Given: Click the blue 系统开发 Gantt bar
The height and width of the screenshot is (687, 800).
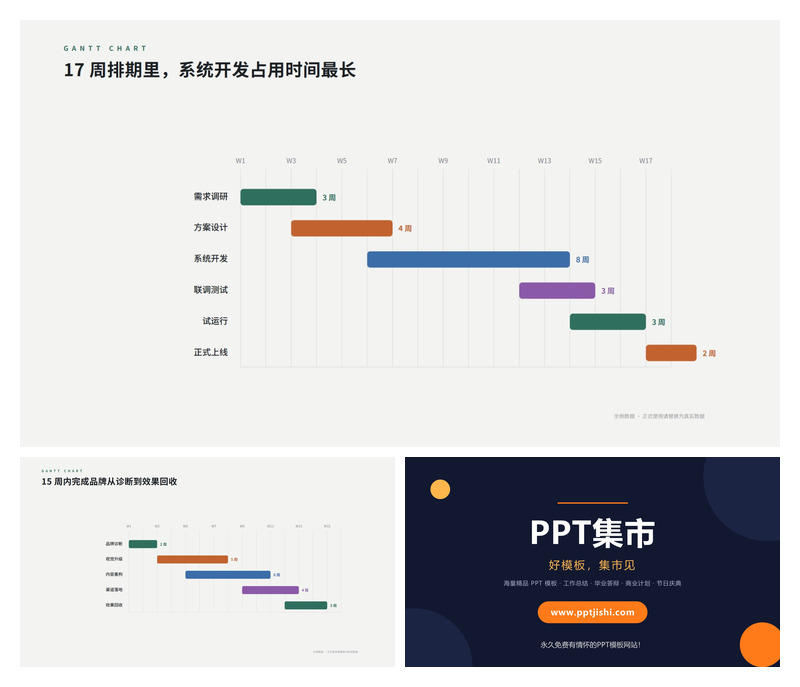Looking at the screenshot, I should tap(468, 259).
